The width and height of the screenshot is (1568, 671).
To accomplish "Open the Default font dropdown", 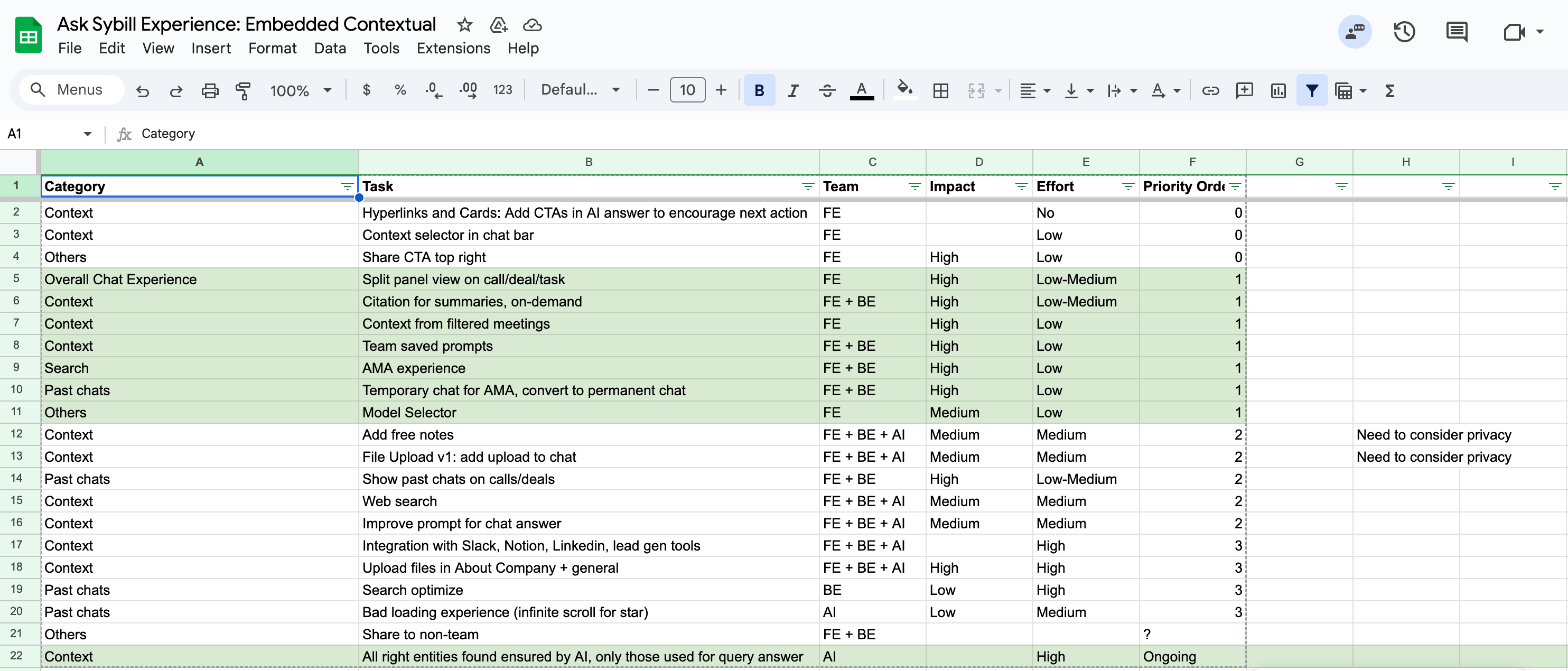I will click(580, 90).
